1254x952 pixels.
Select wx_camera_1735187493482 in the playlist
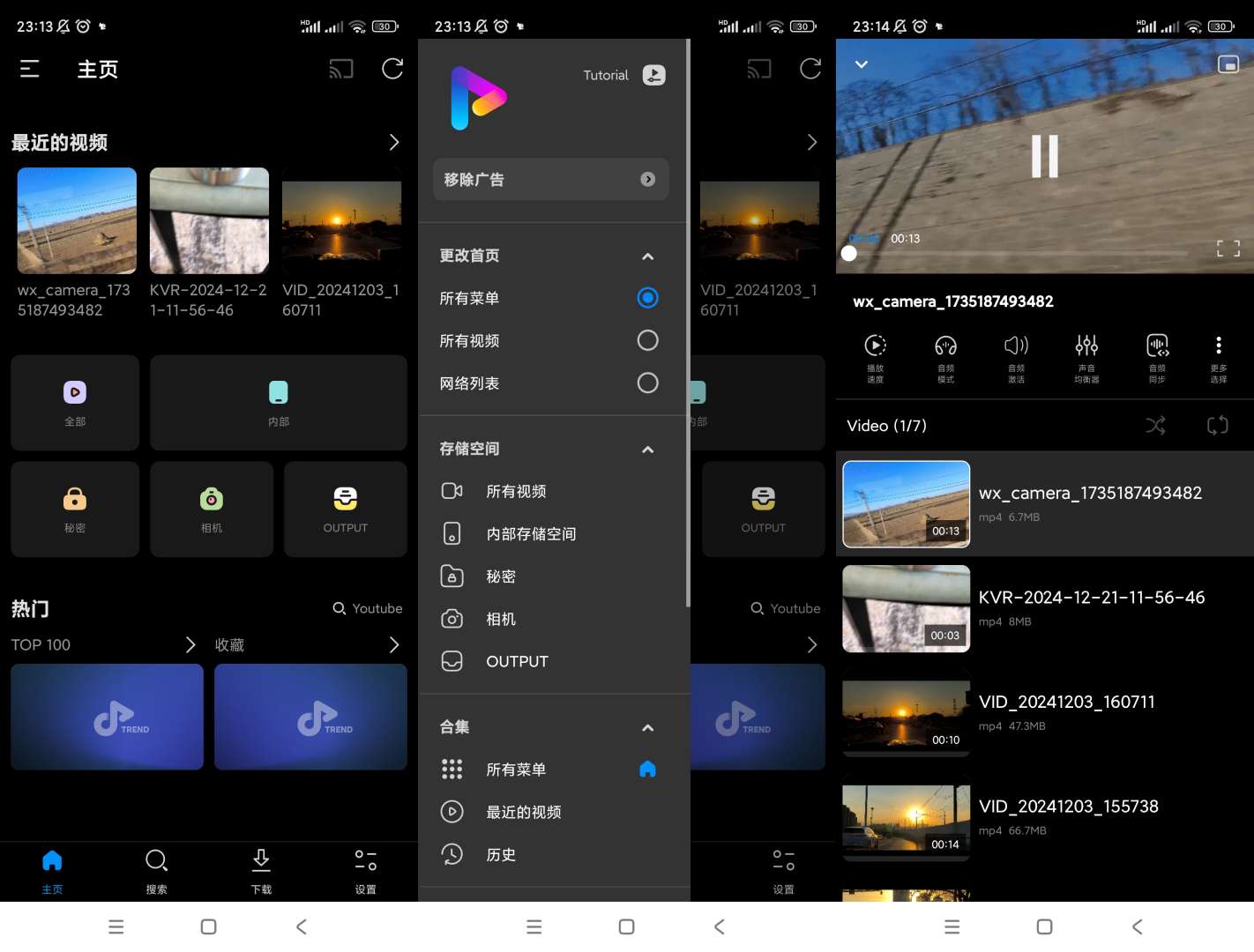click(1045, 504)
